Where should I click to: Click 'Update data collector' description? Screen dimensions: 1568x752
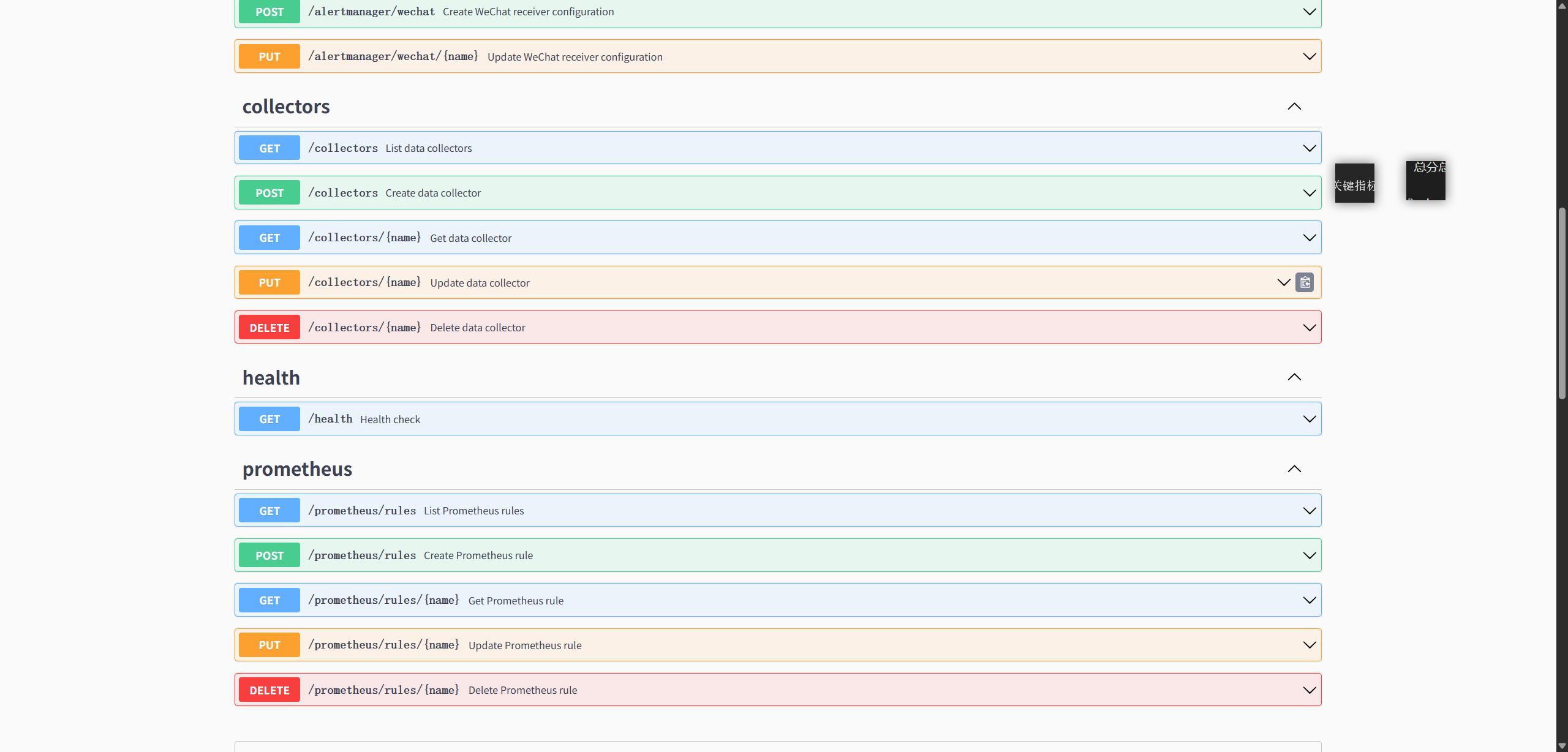(480, 283)
